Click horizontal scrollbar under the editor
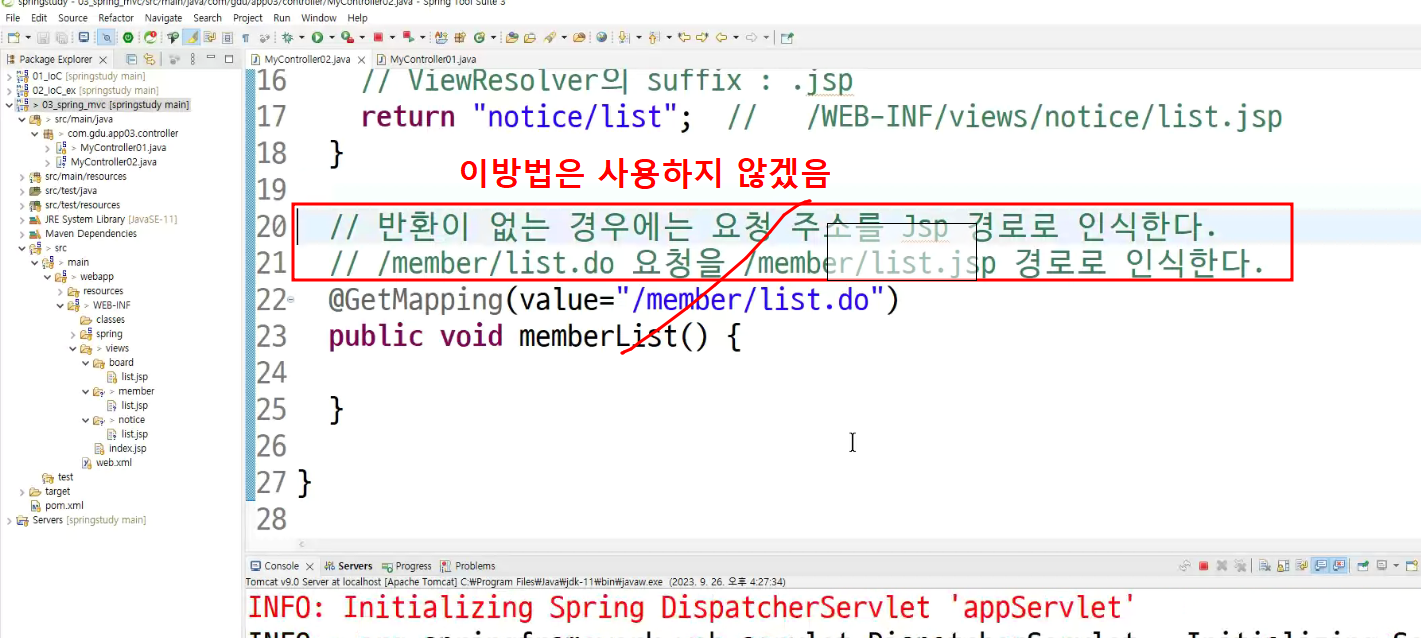Viewport: 1421px width, 638px height. (x=832, y=544)
